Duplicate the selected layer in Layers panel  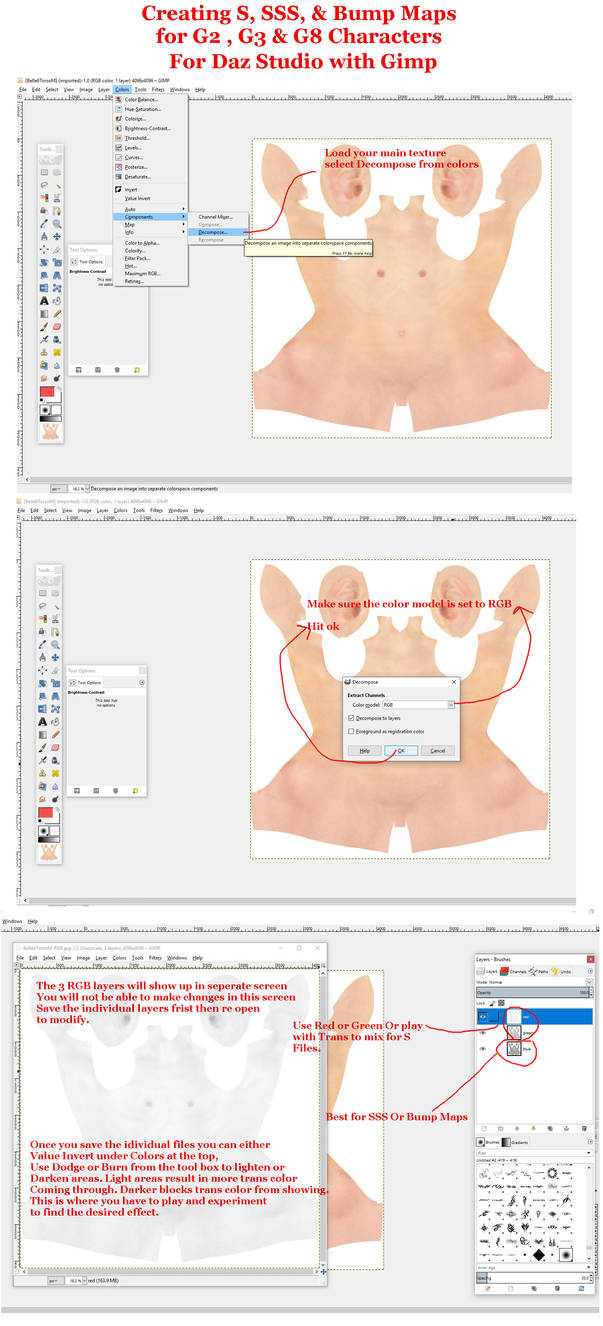550,1128
